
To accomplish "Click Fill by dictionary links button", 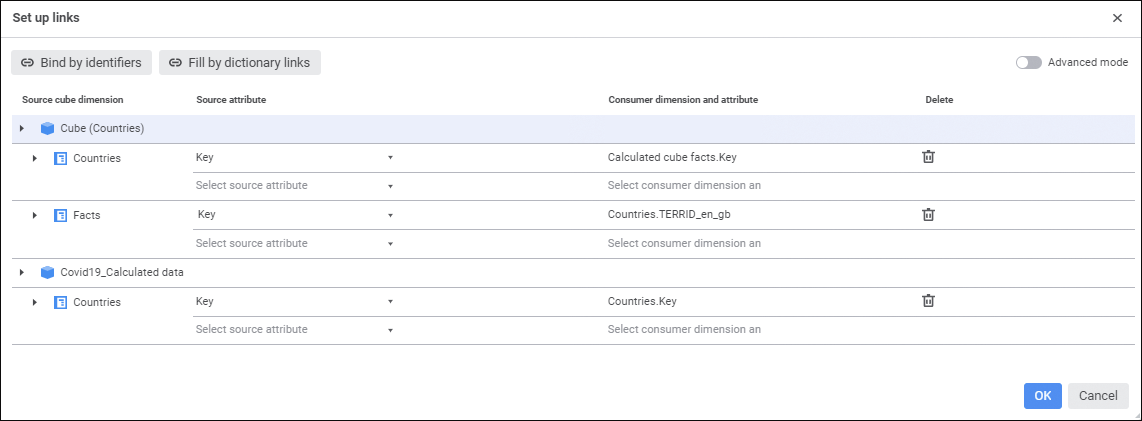I will point(240,62).
